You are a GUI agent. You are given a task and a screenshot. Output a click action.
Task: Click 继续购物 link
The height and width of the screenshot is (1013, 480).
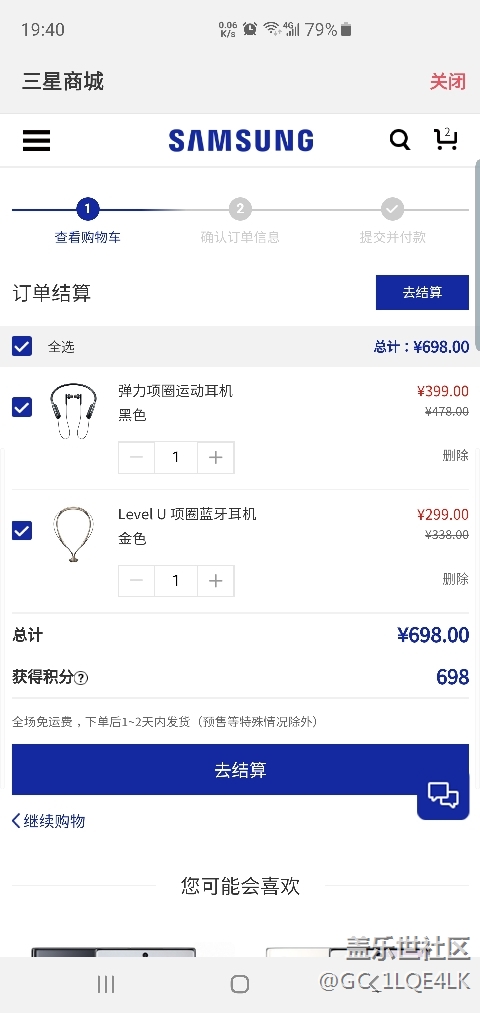(x=48, y=821)
